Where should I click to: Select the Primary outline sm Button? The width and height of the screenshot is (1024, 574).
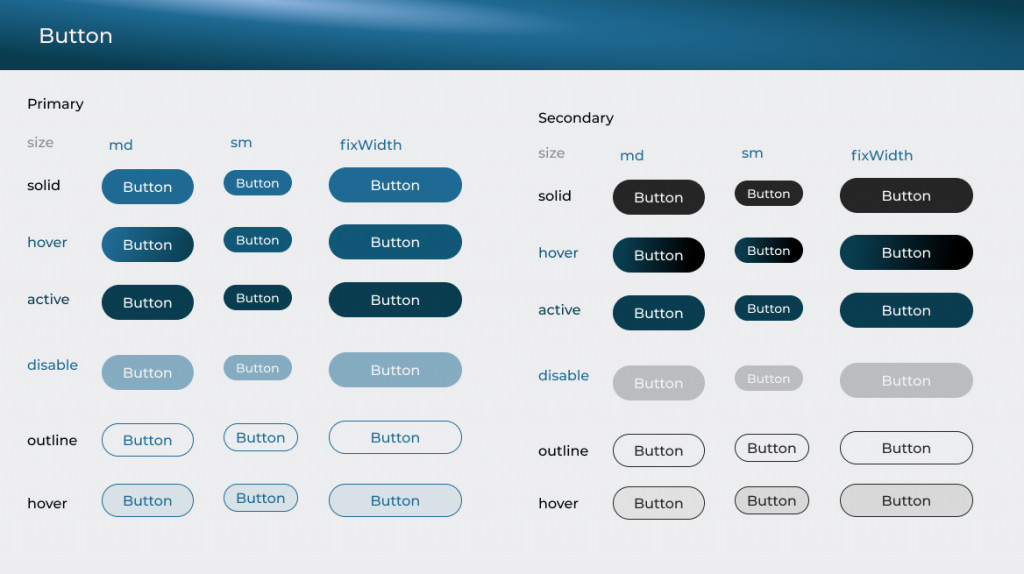(261, 437)
